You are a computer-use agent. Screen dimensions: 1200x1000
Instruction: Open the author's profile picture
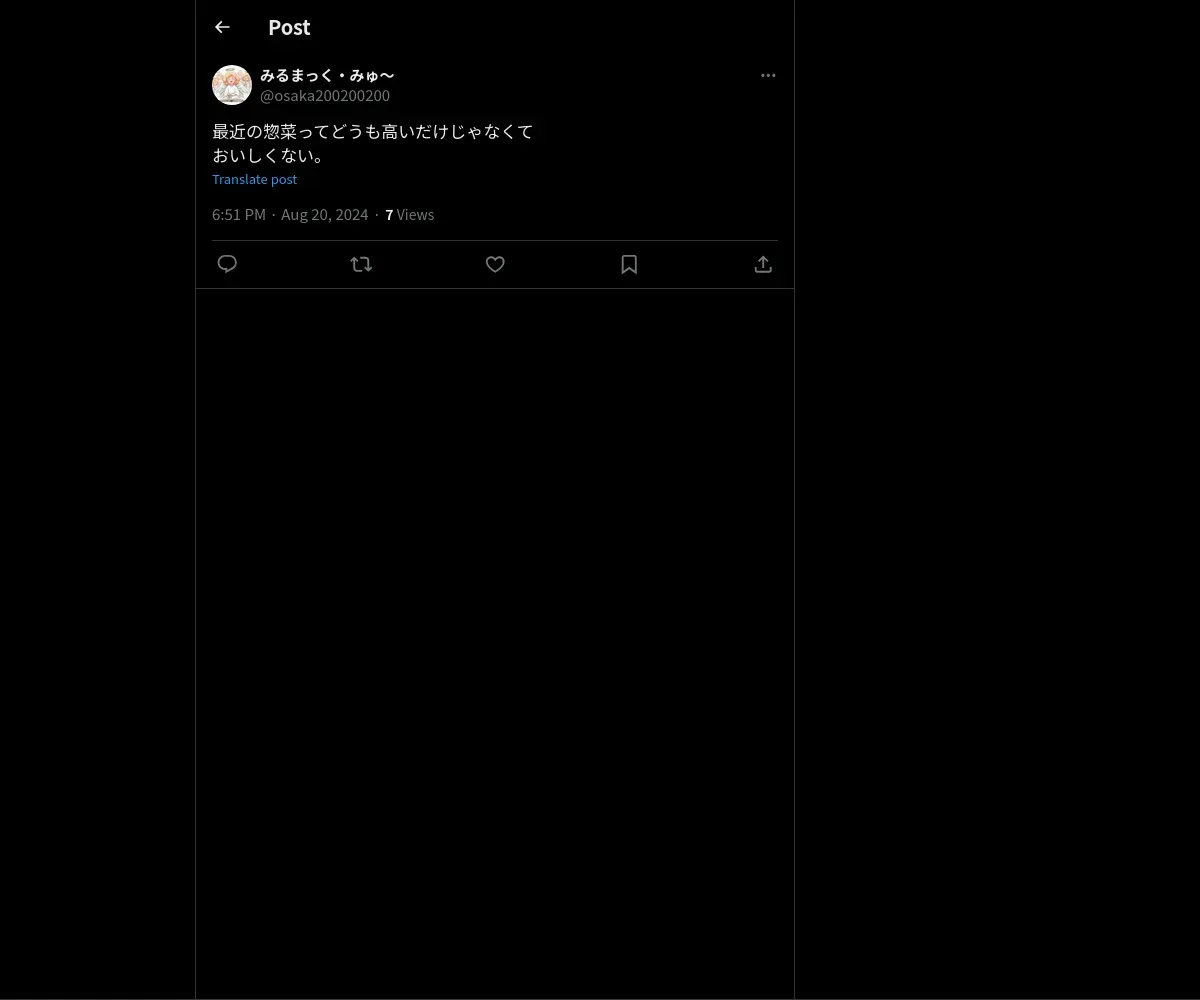(x=232, y=85)
